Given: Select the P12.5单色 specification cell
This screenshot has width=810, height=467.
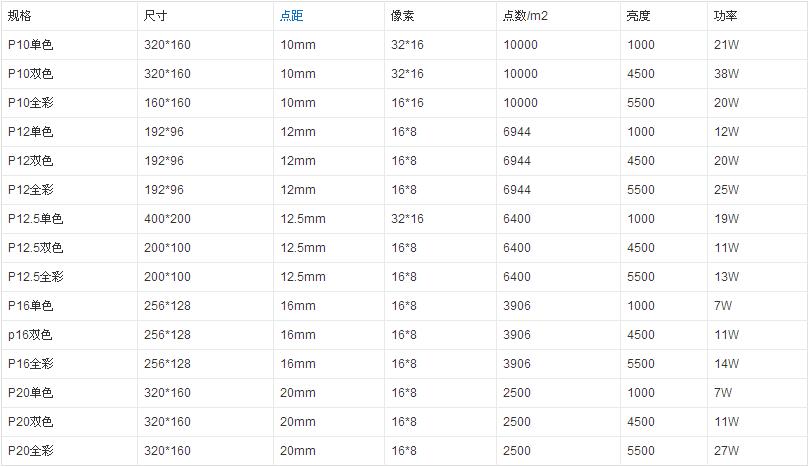Looking at the screenshot, I should click(x=35, y=219).
